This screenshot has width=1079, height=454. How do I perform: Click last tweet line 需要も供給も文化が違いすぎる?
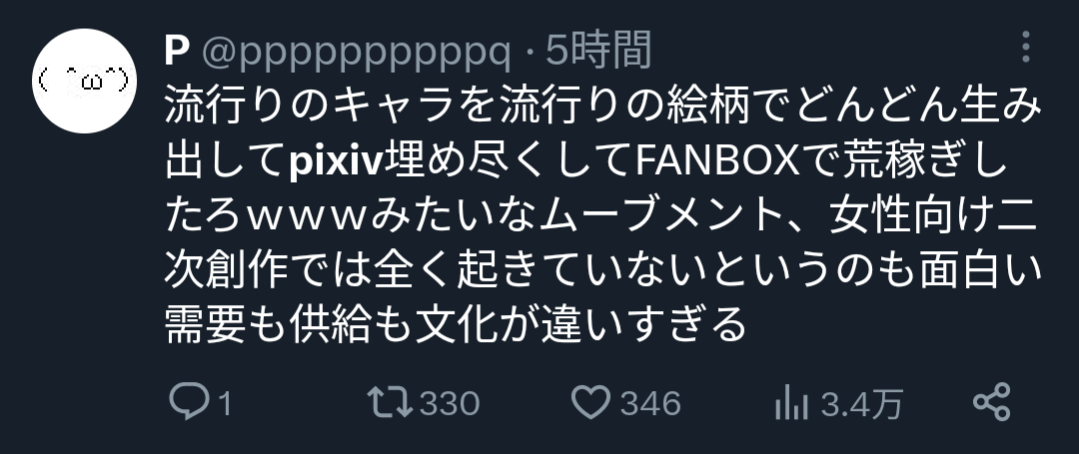coord(456,324)
